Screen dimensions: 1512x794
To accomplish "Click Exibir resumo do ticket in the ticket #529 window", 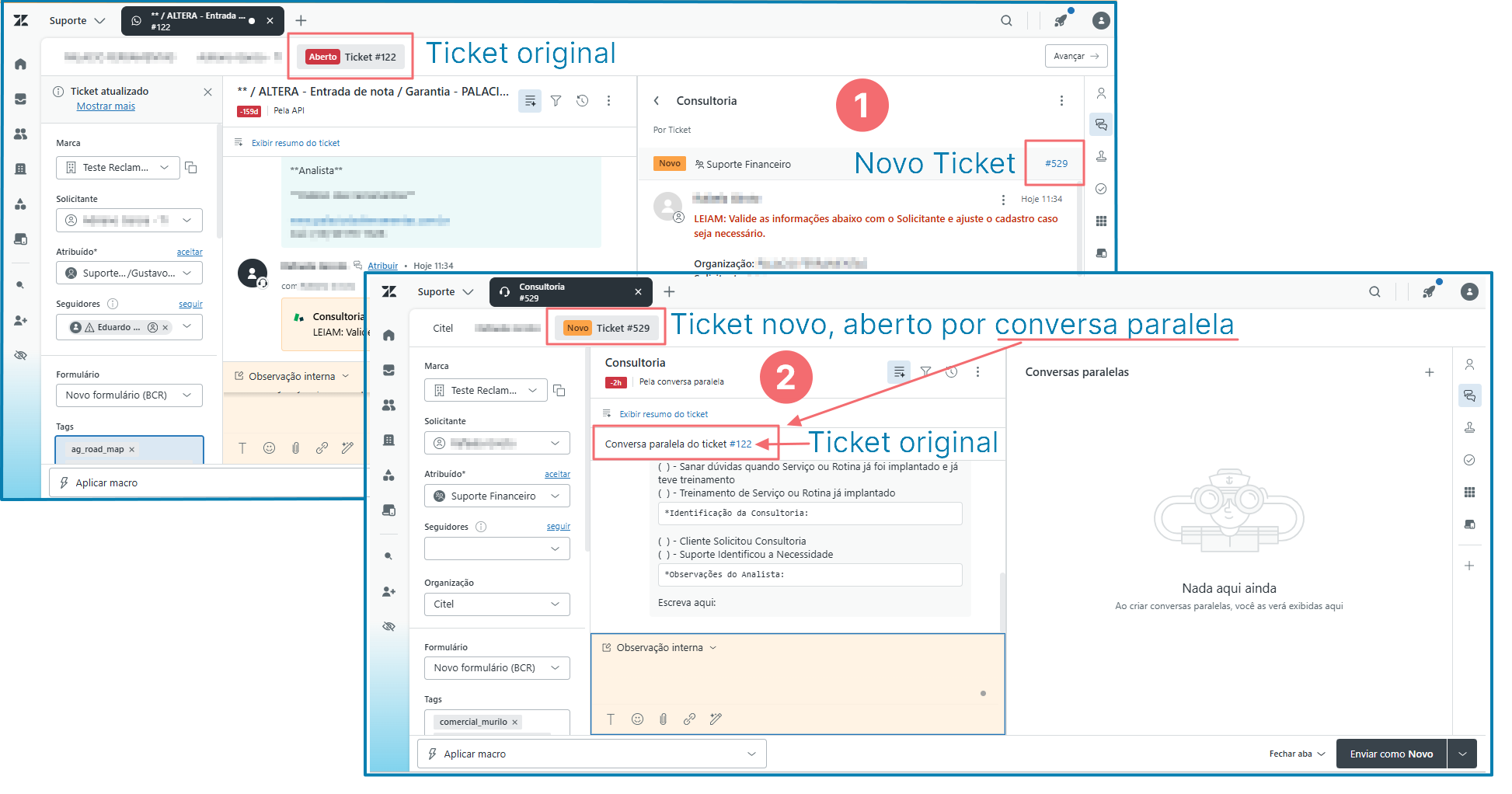I will pyautogui.click(x=664, y=414).
